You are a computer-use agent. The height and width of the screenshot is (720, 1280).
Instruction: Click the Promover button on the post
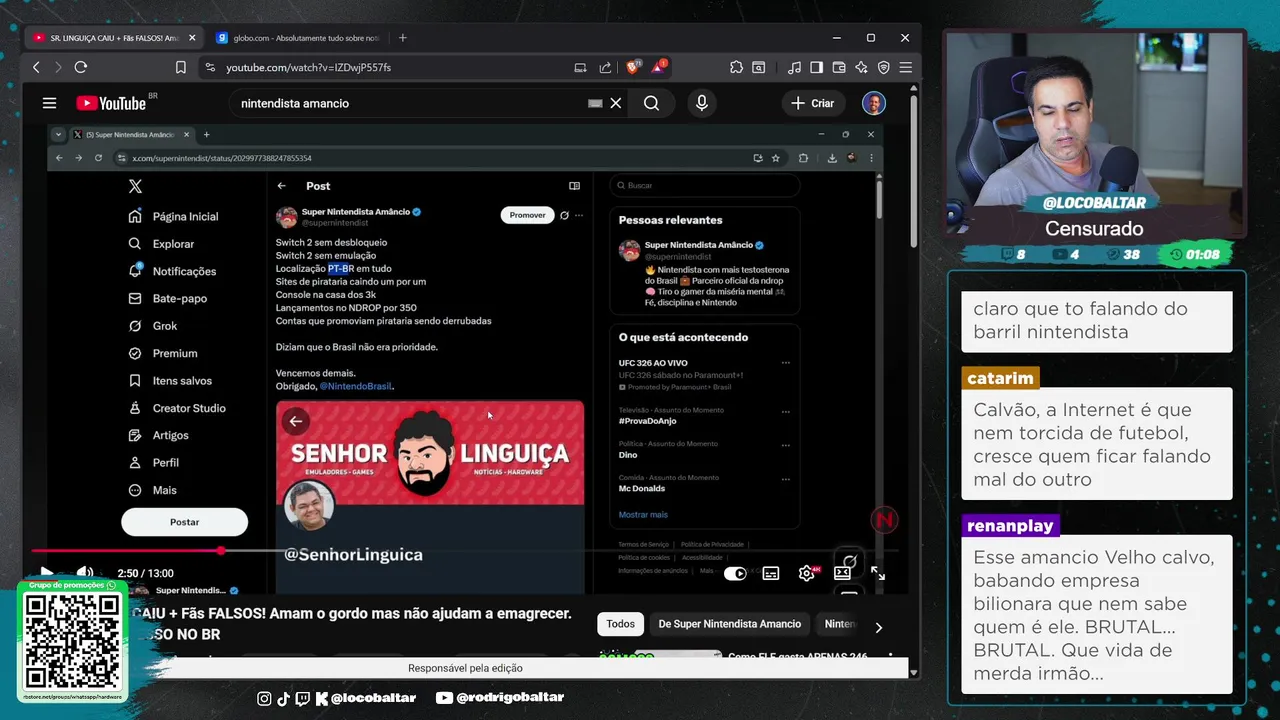pyautogui.click(x=527, y=215)
